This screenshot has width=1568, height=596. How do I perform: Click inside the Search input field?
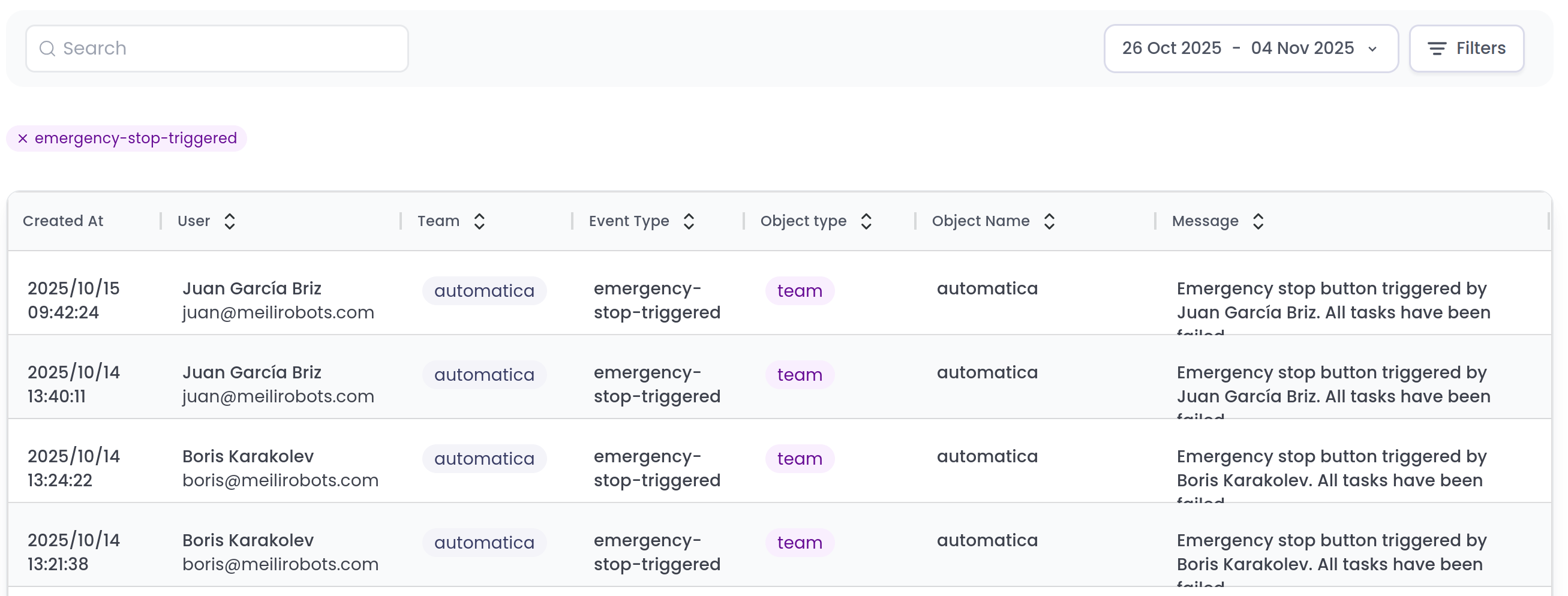[232, 49]
